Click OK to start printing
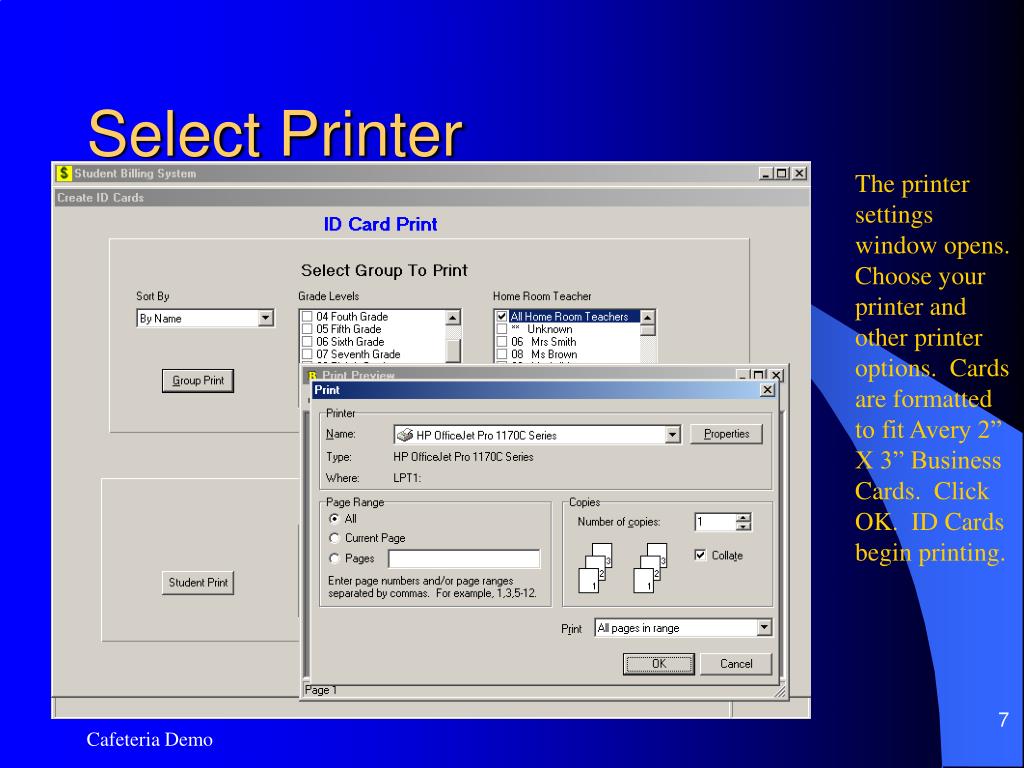1024x768 pixels. [x=658, y=664]
